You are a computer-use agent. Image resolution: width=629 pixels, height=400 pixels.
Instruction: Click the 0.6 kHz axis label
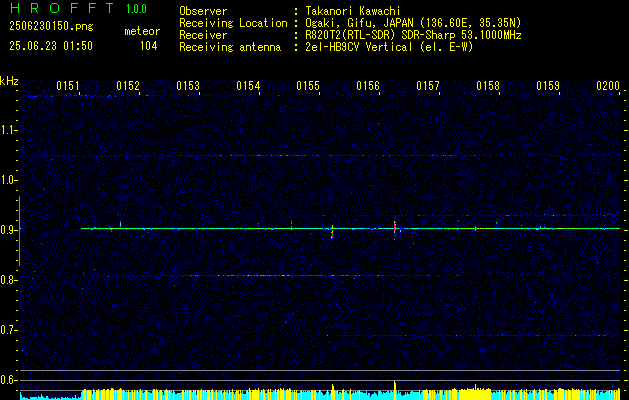[x=8, y=380]
